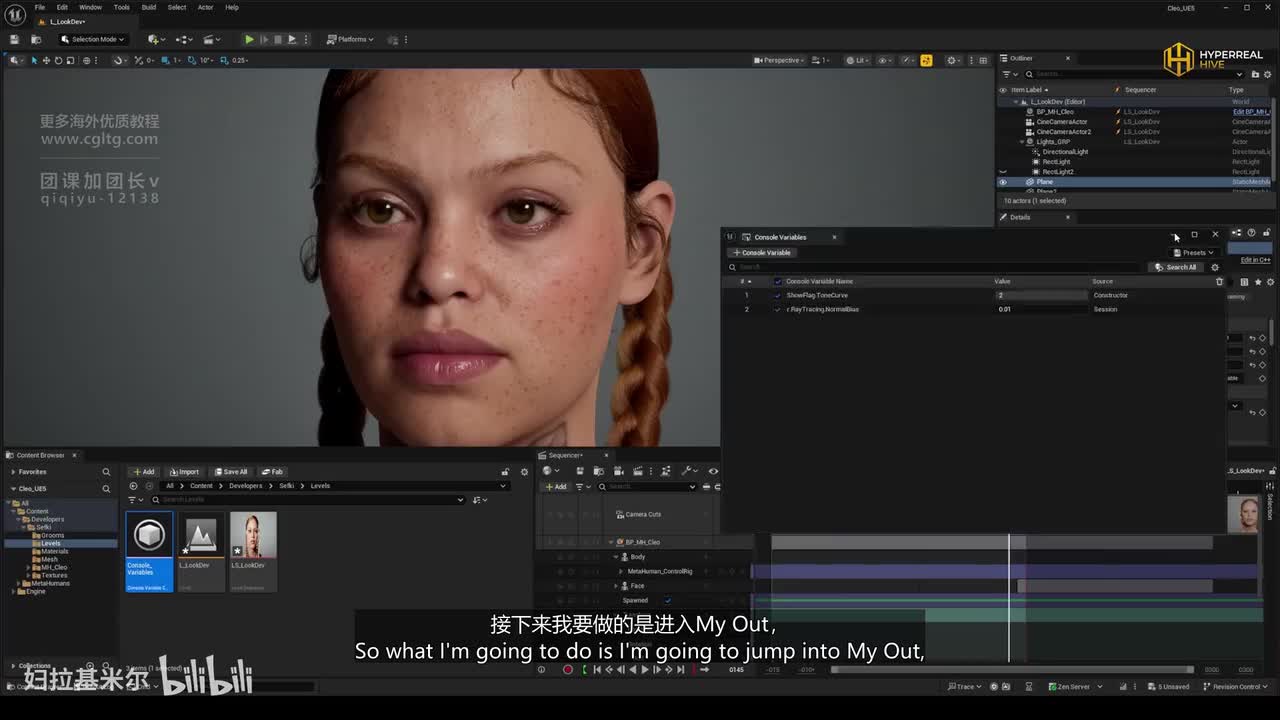
Task: Click the Search All button
Action: 1175,267
